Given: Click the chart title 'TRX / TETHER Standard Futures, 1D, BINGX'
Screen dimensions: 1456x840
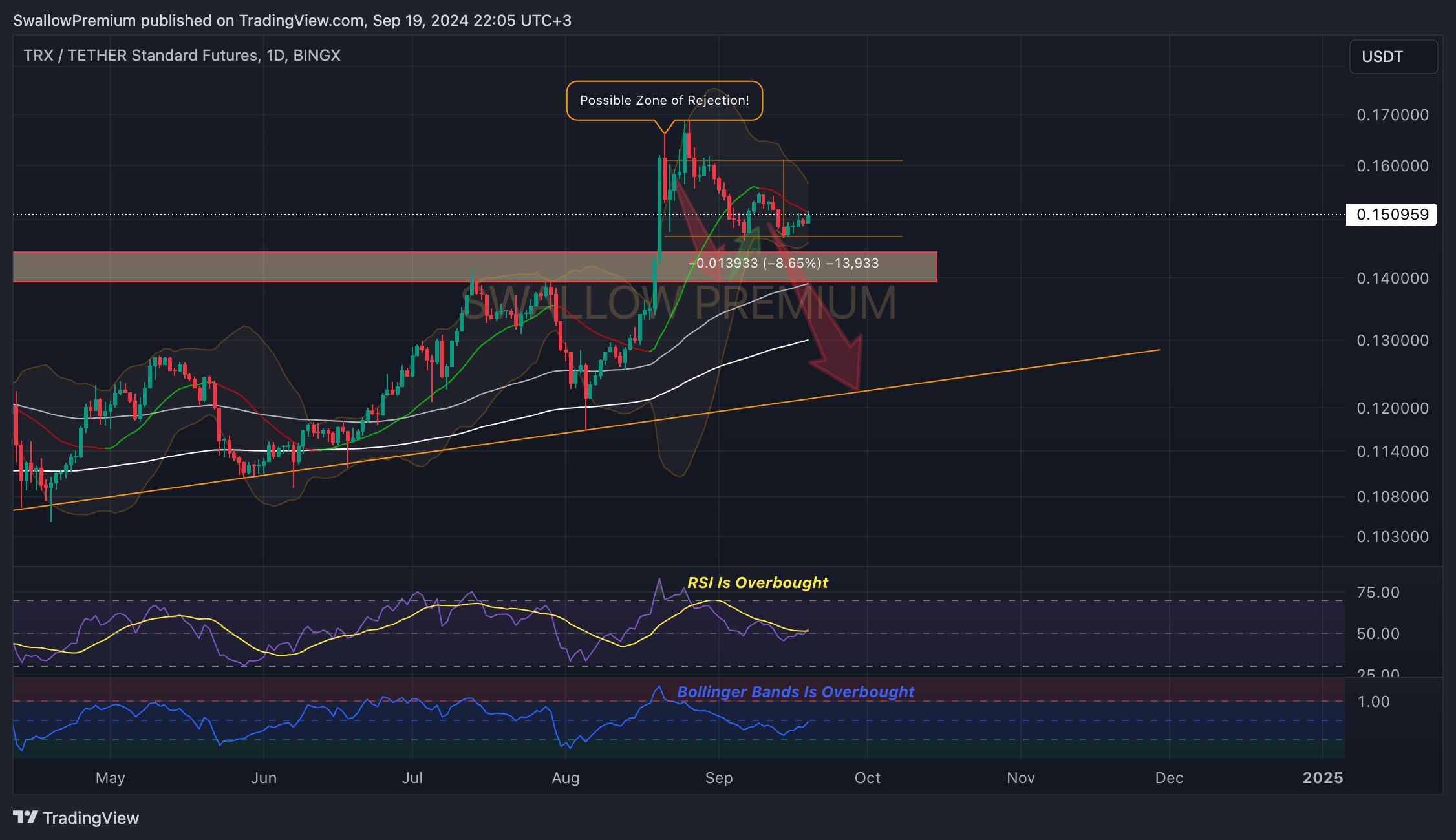Looking at the screenshot, I should 182,56.
